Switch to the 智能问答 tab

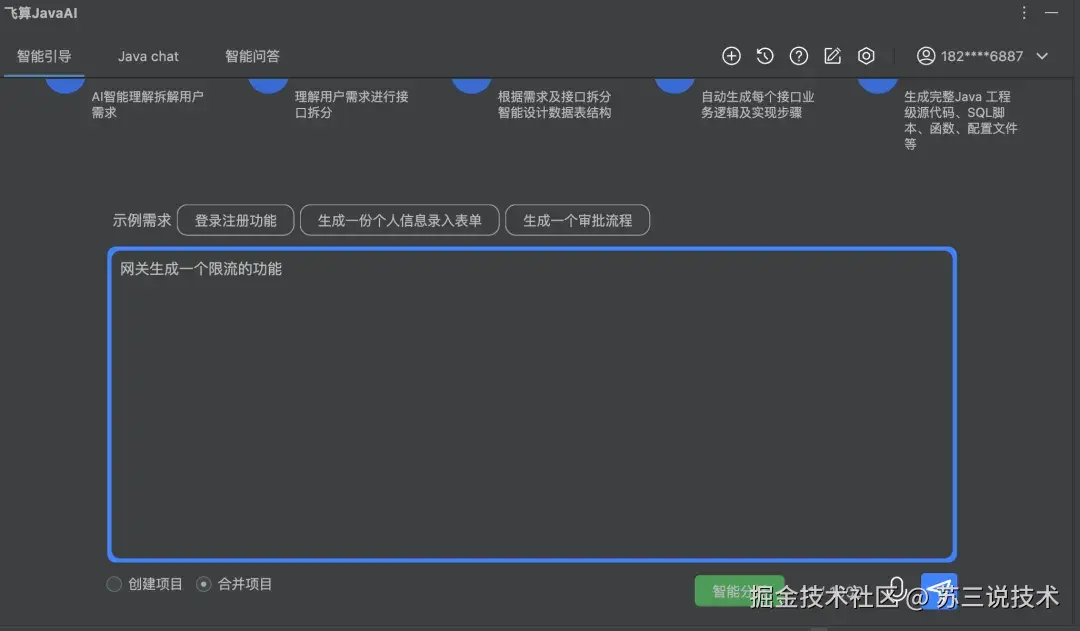click(x=252, y=56)
